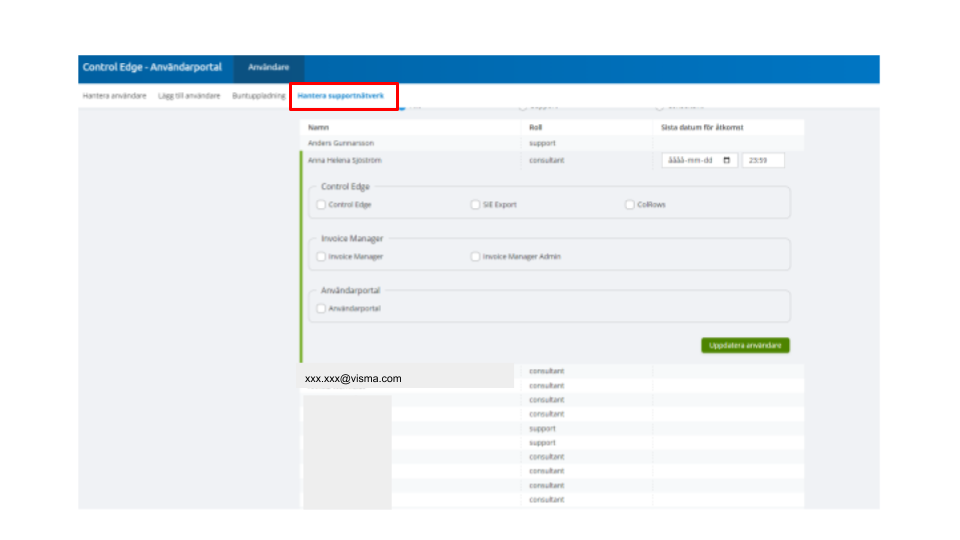Image resolution: width=960 pixels, height=540 pixels.
Task: Check the CoRows option
Action: click(x=629, y=204)
